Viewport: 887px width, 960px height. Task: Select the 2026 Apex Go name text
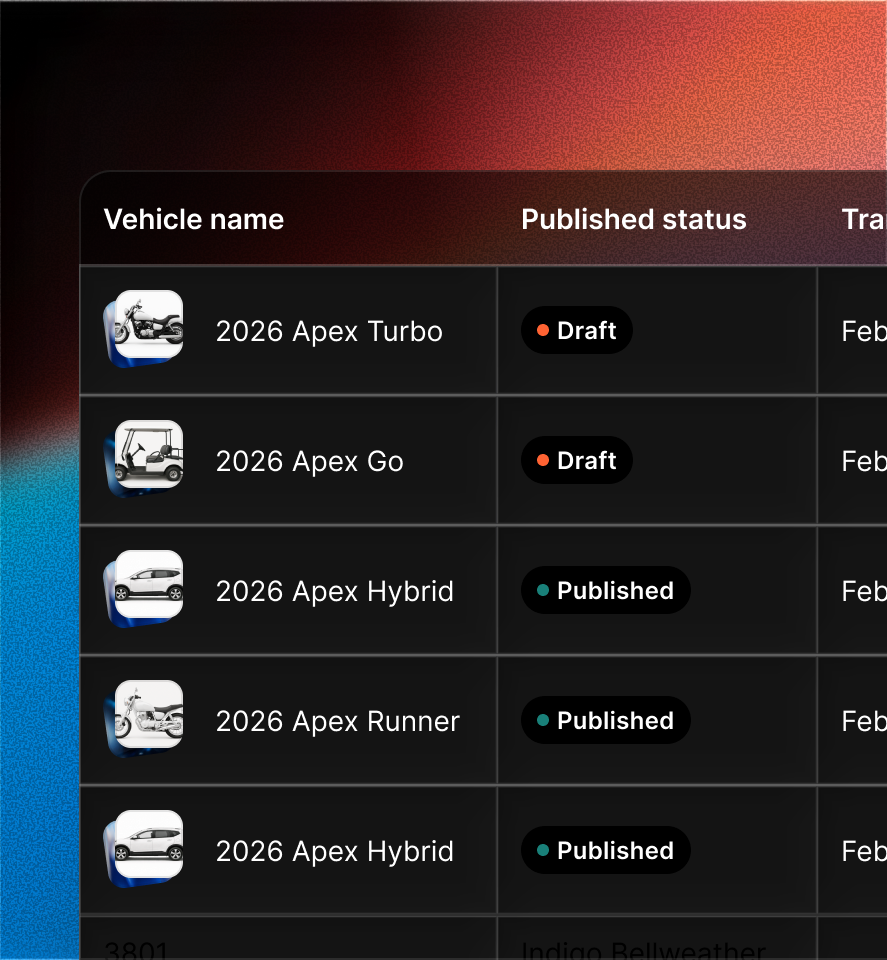point(310,462)
